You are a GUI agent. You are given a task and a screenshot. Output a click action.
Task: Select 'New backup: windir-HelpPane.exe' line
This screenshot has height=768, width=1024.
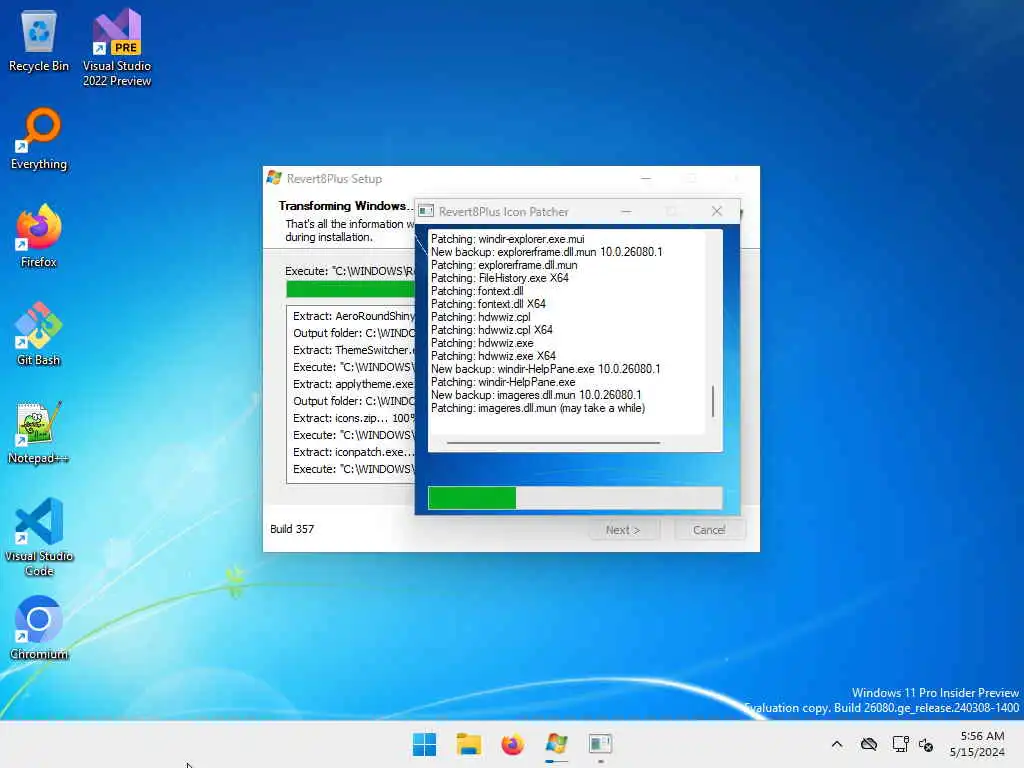click(x=545, y=369)
